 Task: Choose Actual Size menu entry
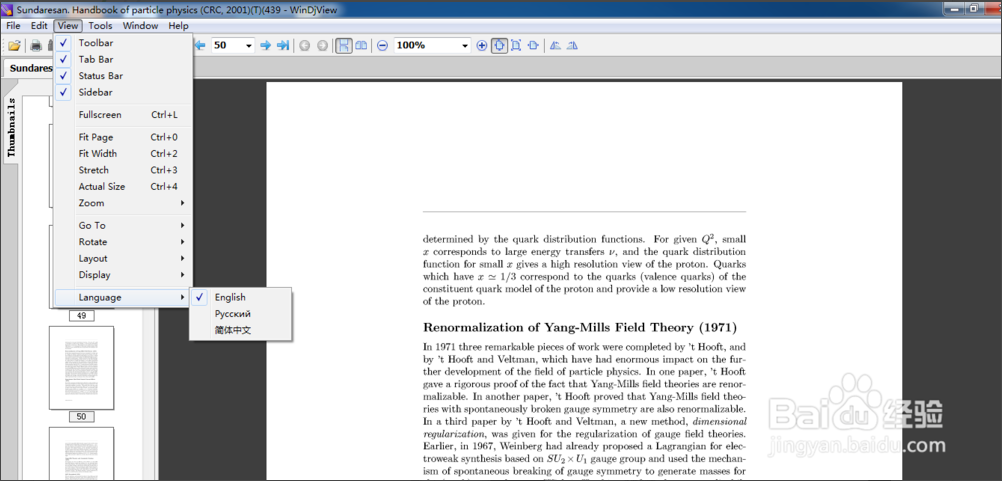click(123, 187)
